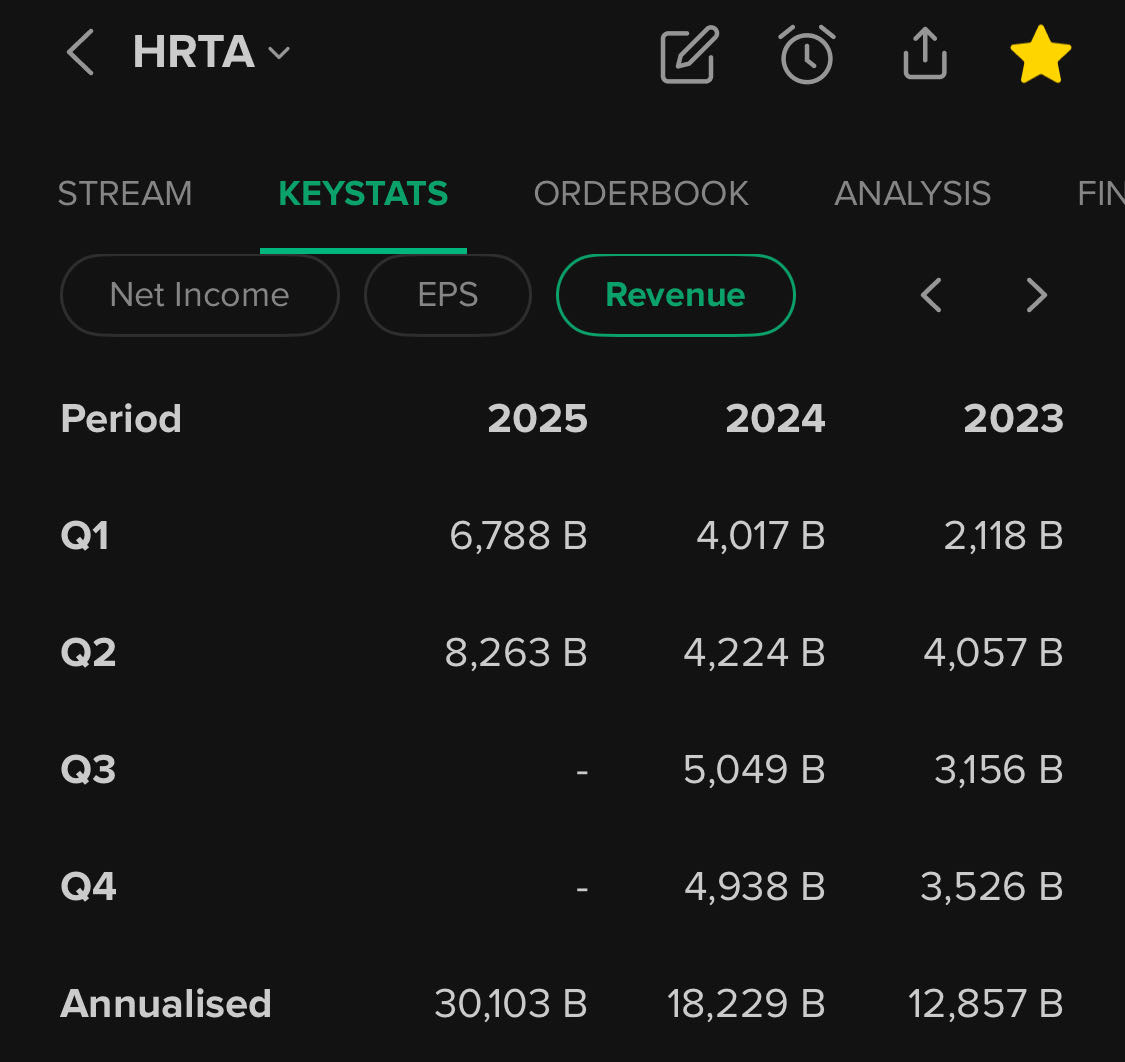Tap the 2023 column header
This screenshot has width=1125, height=1062.
tap(1013, 419)
